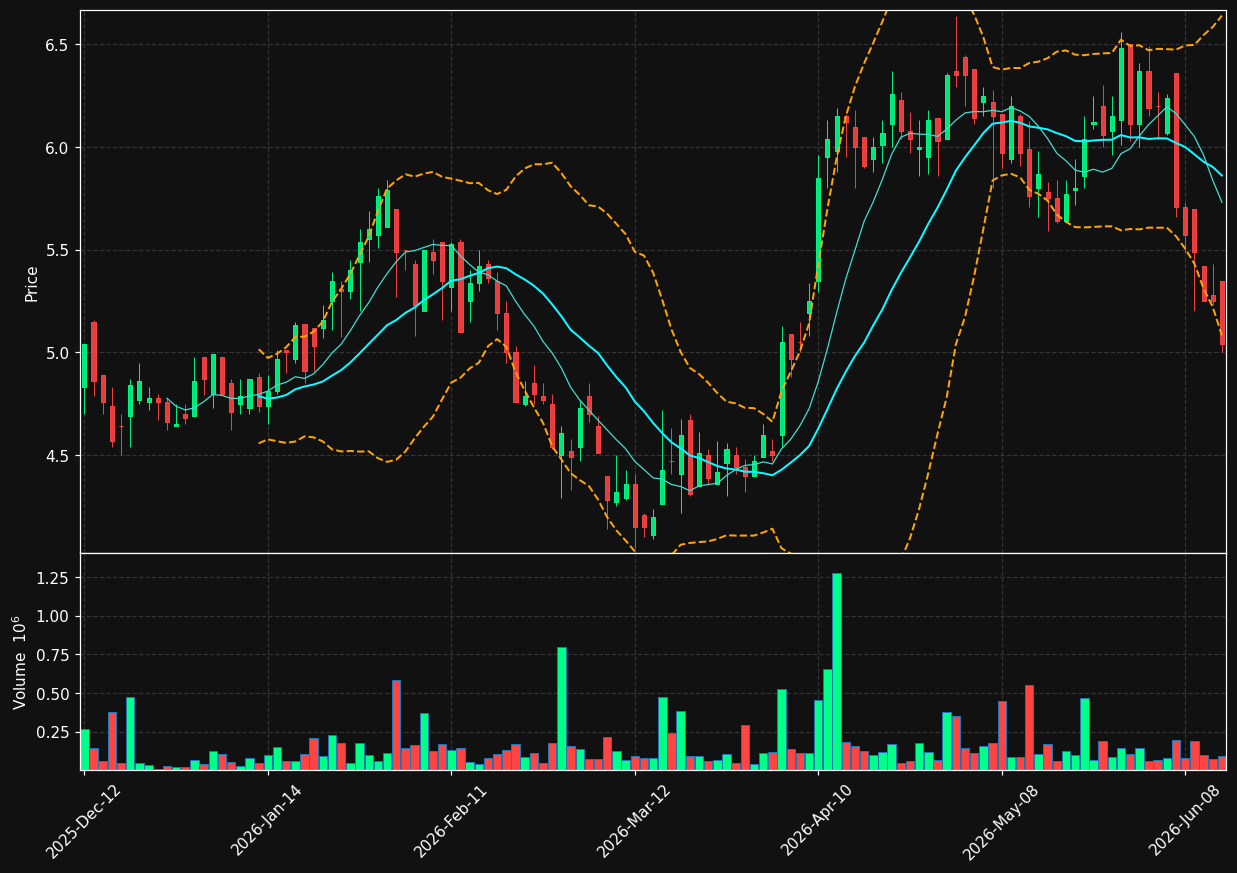1237x873 pixels.
Task: Click the Price axis title
Action: tap(32, 283)
